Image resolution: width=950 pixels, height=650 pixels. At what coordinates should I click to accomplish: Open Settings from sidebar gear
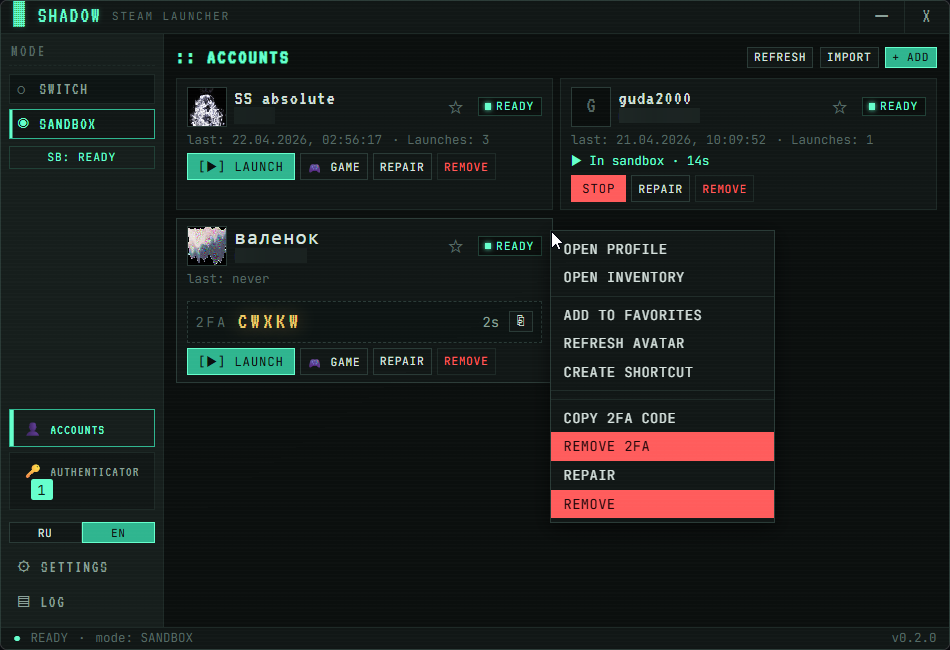(63, 567)
